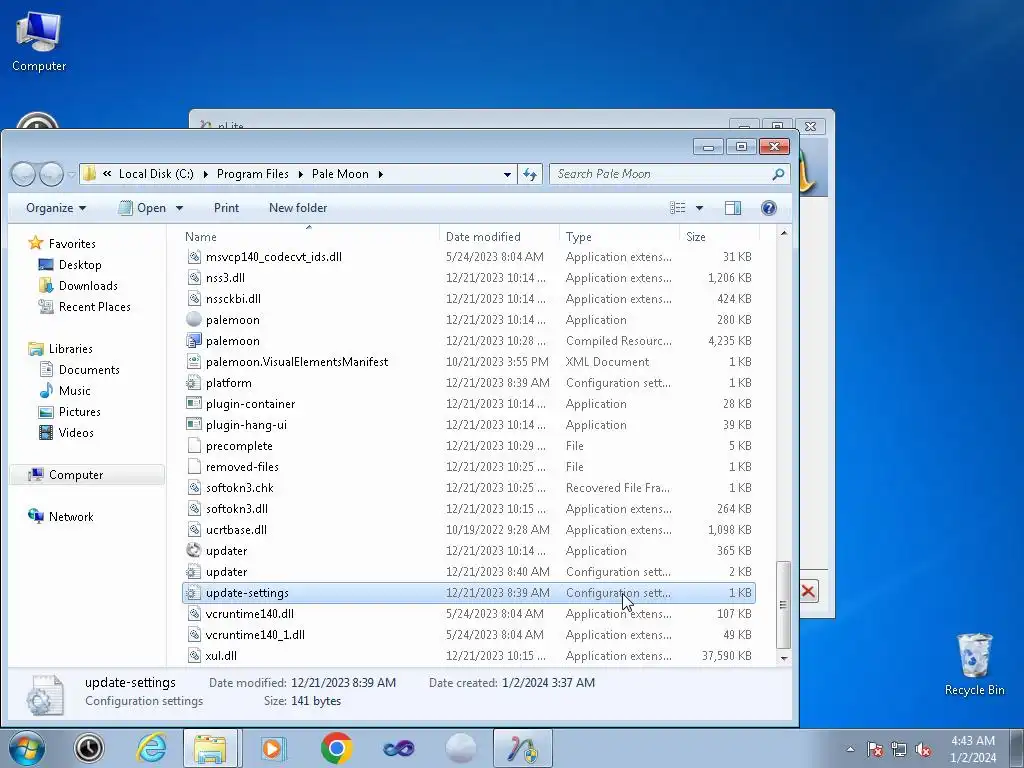Open the Computer desktop icon
The height and width of the screenshot is (768, 1024).
(39, 41)
